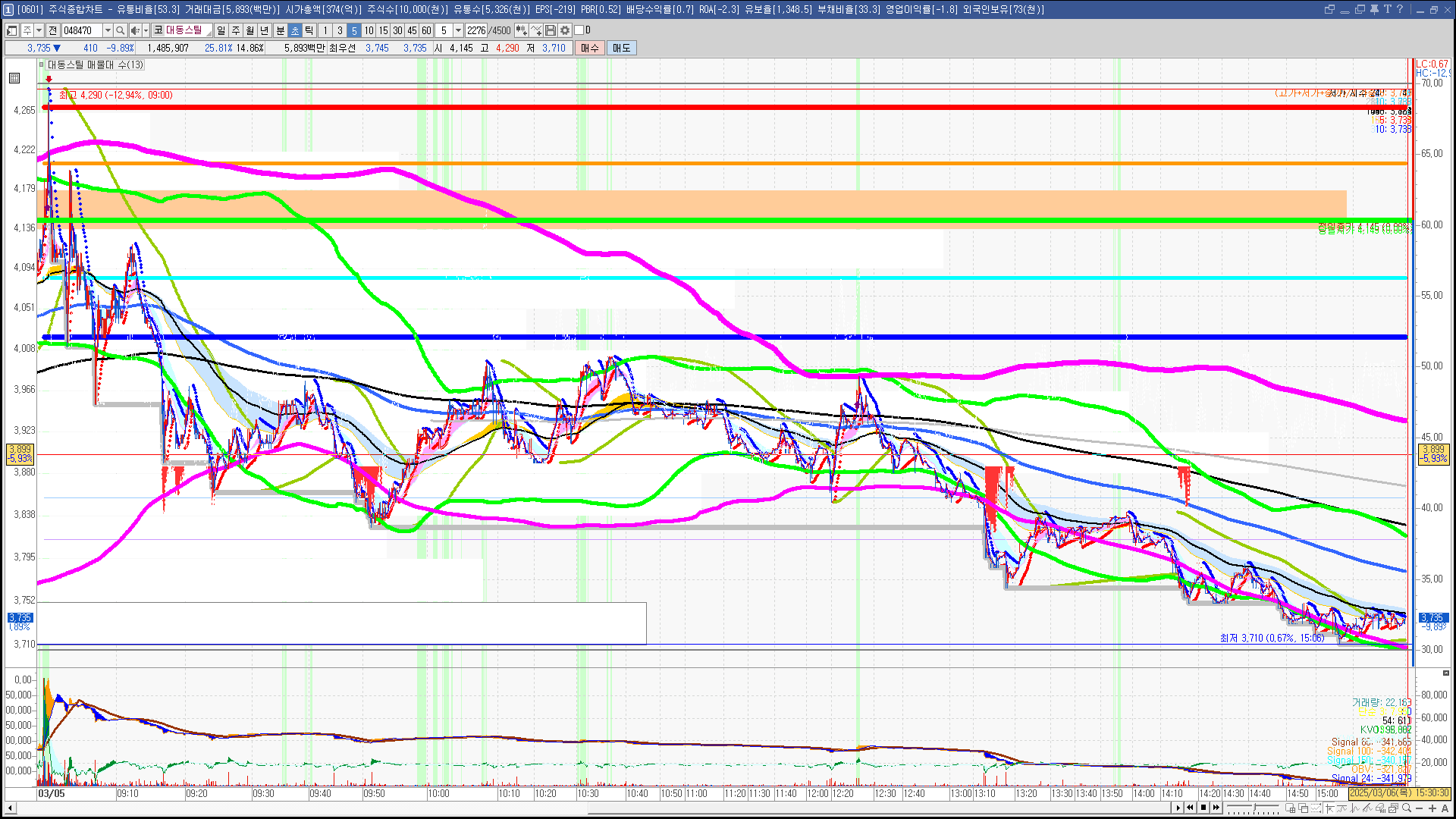Image resolution: width=1456 pixels, height=819 pixels.
Task: Click the stop replay button
Action: click(1203, 808)
